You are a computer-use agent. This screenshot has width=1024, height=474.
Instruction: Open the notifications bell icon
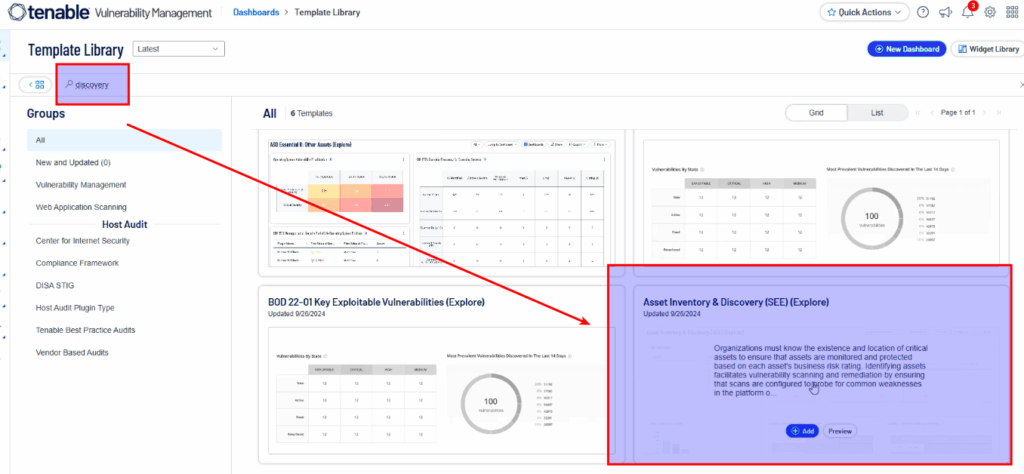[967, 12]
